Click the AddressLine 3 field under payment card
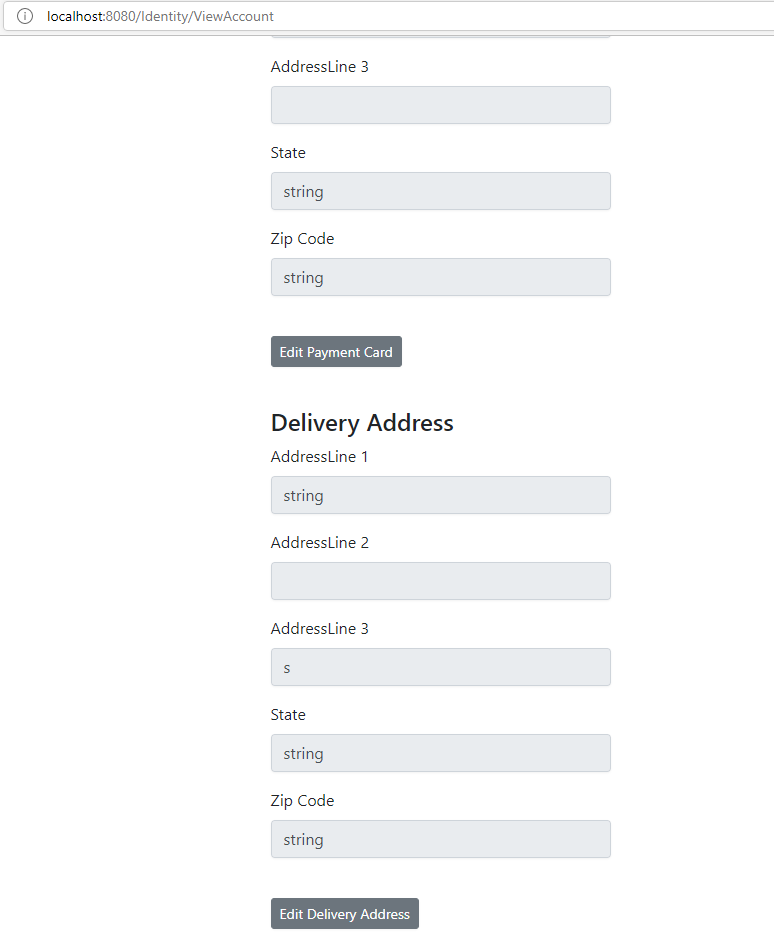This screenshot has width=774, height=944. pyautogui.click(x=440, y=105)
